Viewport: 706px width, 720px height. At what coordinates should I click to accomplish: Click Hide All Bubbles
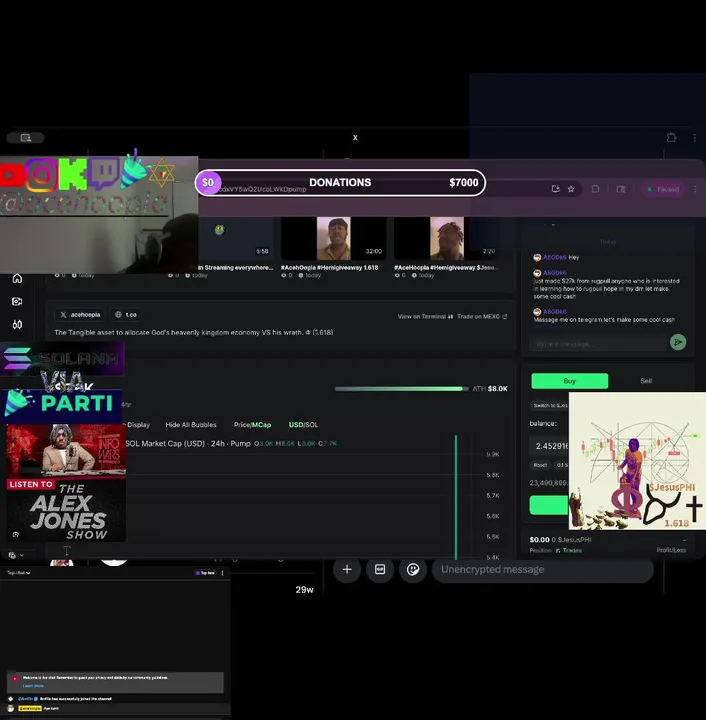[x=191, y=425]
